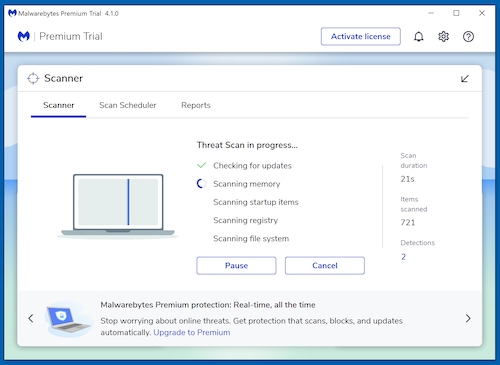This screenshot has width=500, height=365.
Task: Show the next promo with the right chevron
Action: tap(468, 318)
